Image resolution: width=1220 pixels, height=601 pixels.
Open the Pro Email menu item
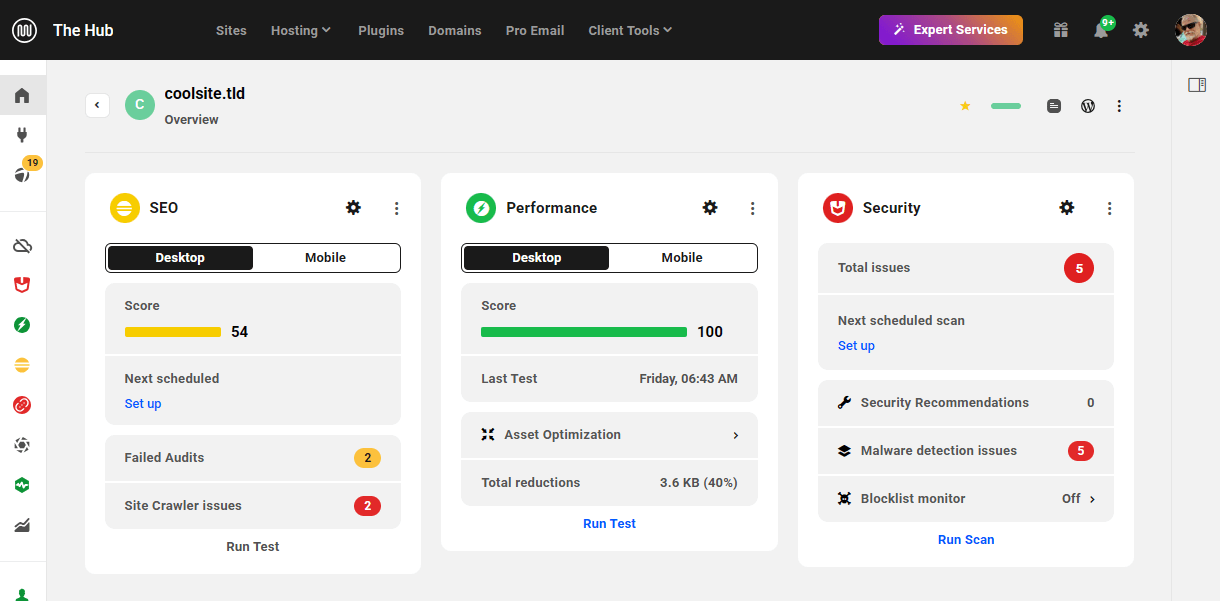tap(535, 30)
